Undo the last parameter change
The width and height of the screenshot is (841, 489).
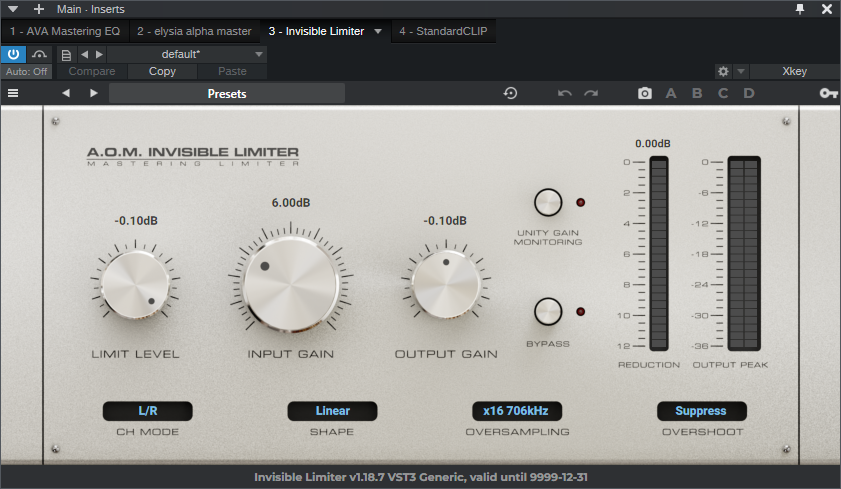point(564,93)
